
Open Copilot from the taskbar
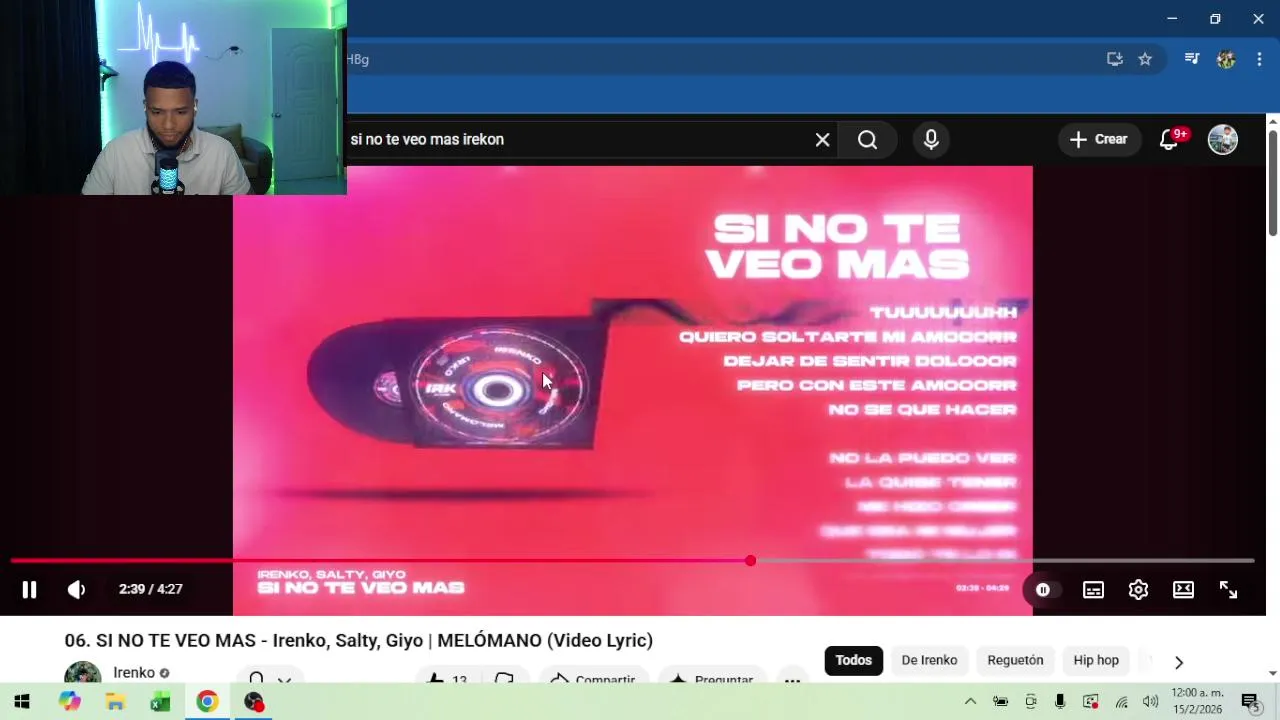tap(69, 702)
